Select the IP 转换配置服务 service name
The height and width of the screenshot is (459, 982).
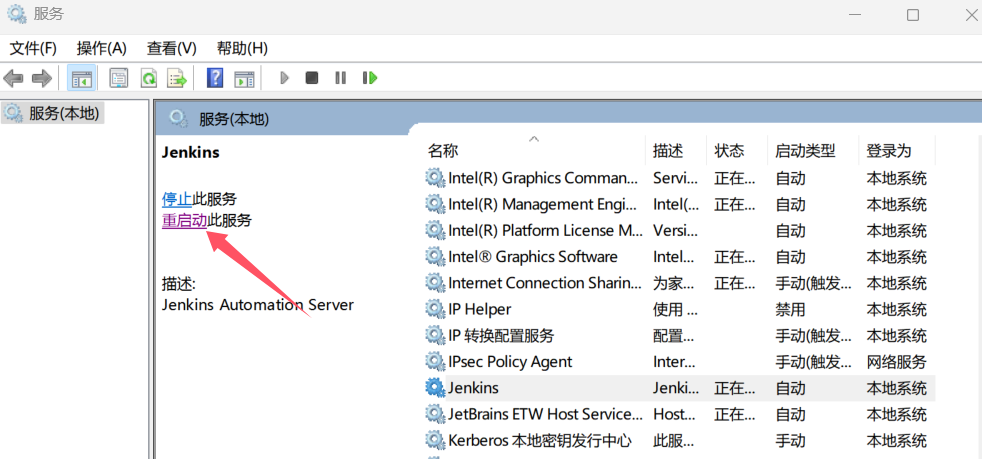[502, 335]
